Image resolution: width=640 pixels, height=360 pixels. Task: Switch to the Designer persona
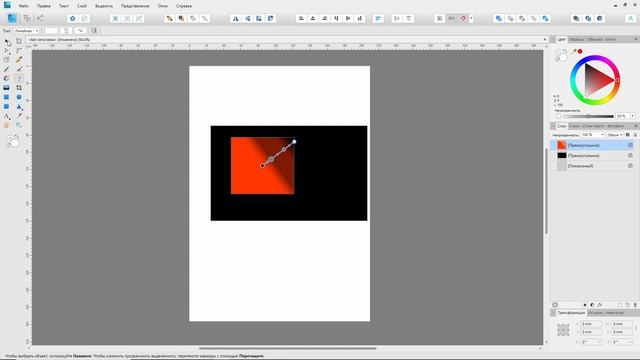pyautogui.click(x=12, y=18)
